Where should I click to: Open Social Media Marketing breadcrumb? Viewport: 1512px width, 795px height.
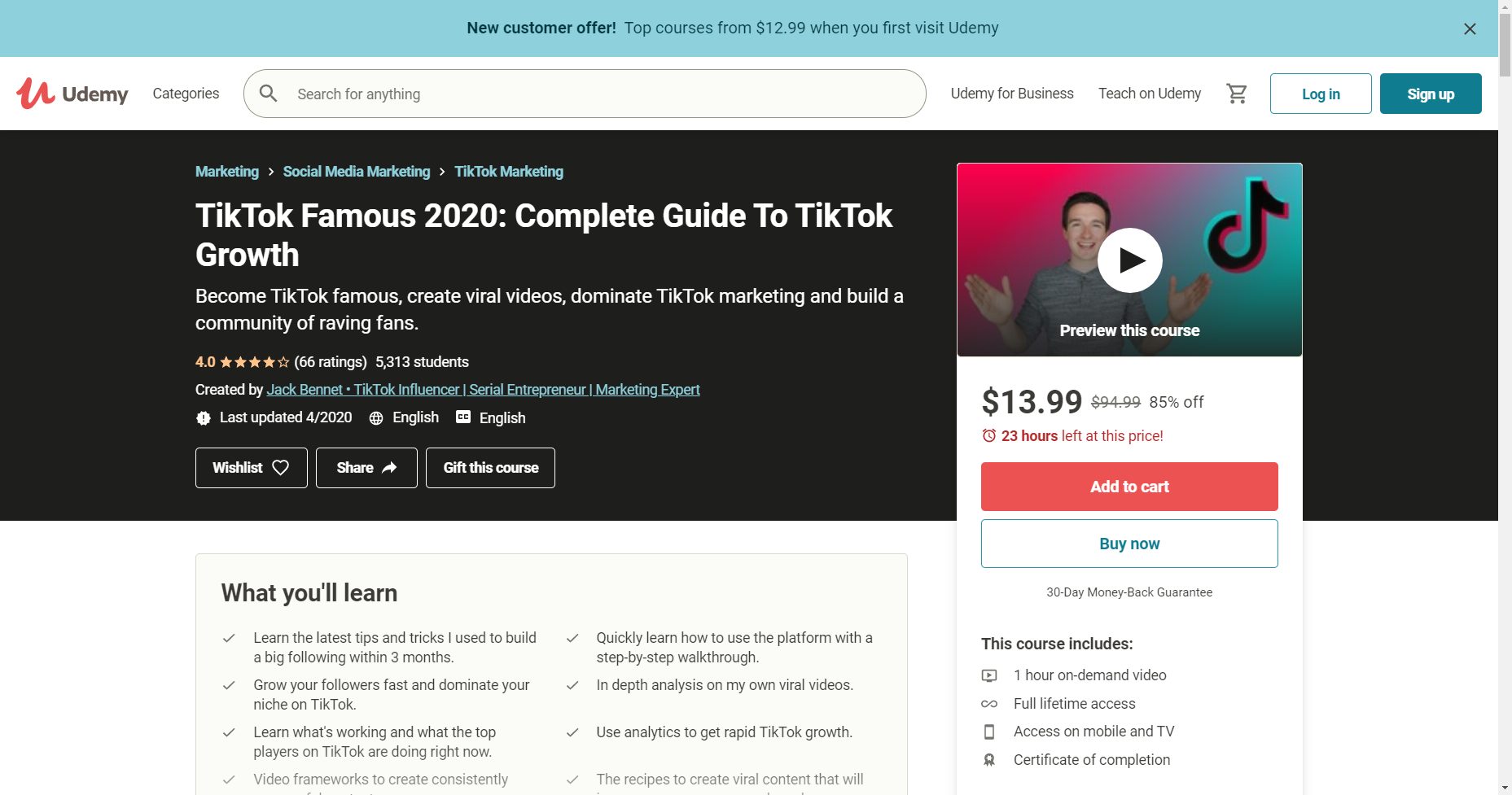tap(357, 172)
